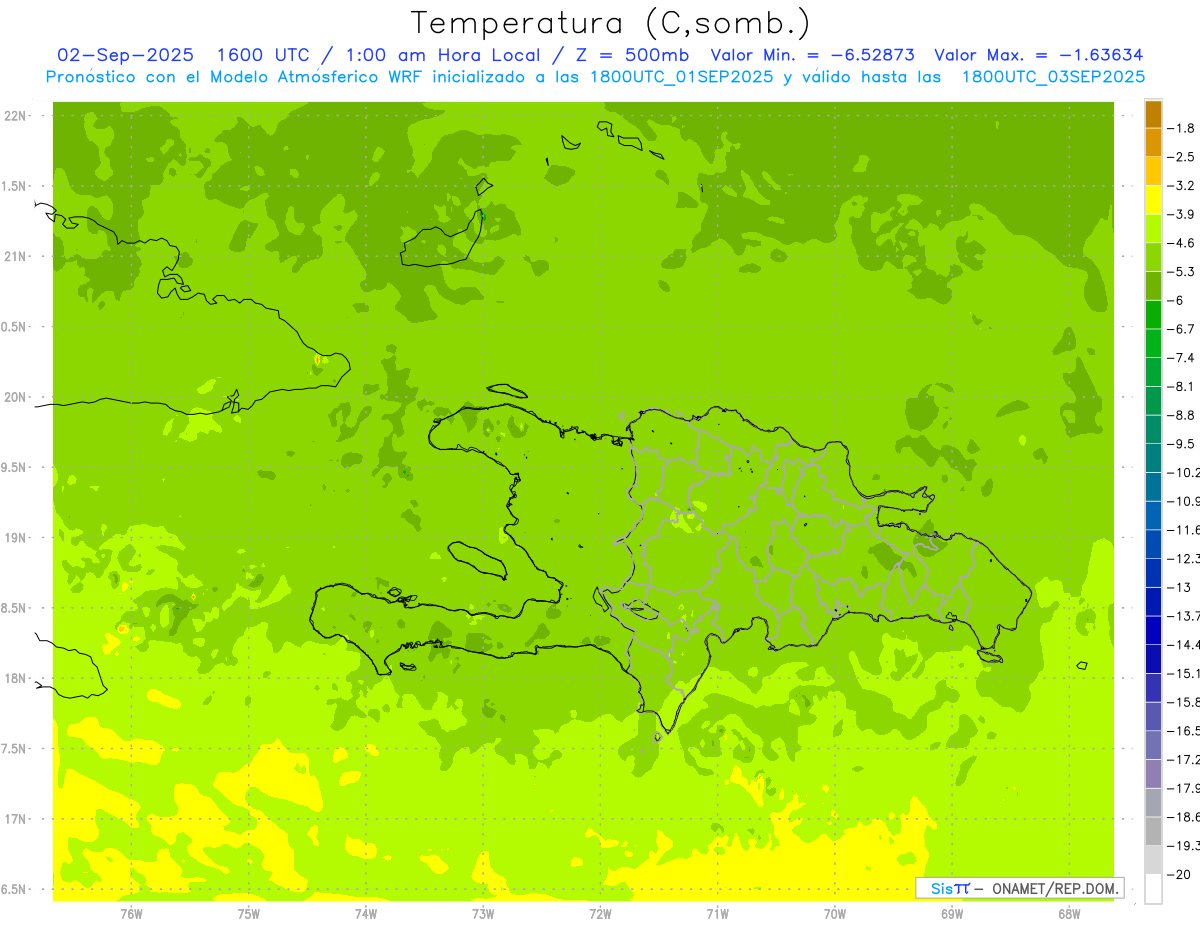The width and height of the screenshot is (1200, 927).
Task: Click the 76W longitude axis label
Action: coord(131,913)
